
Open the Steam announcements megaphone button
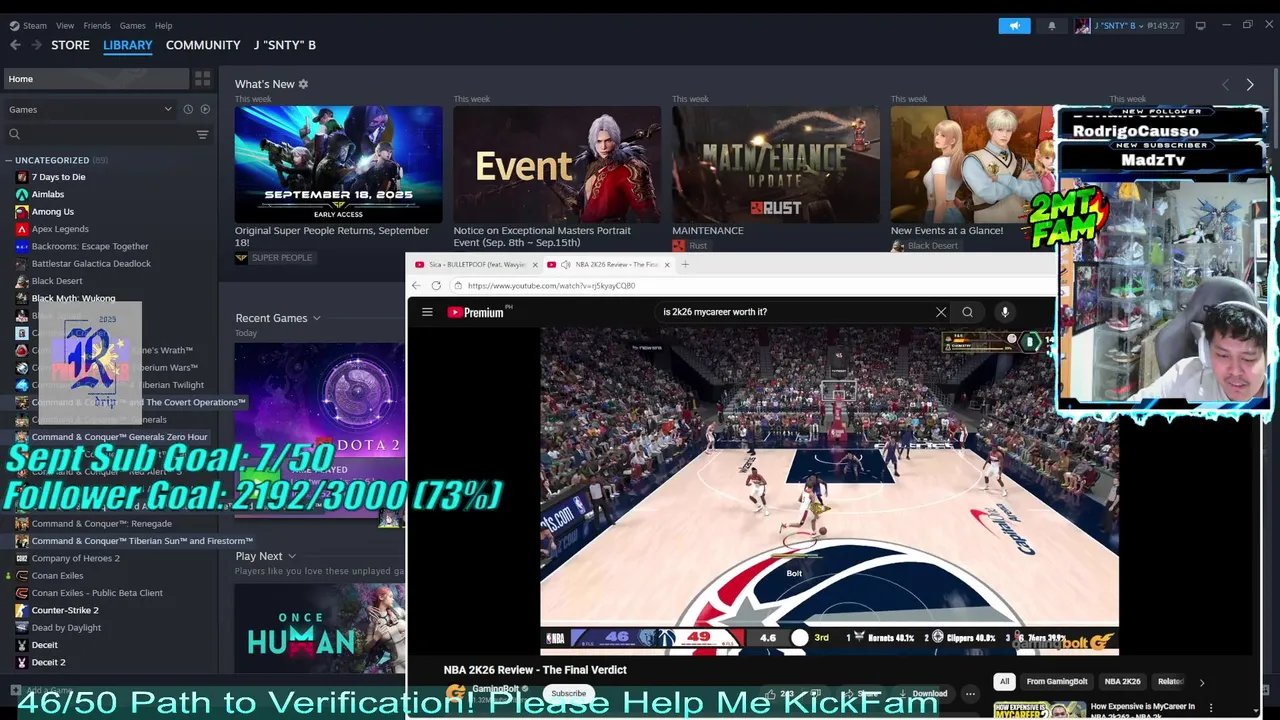(x=1014, y=25)
